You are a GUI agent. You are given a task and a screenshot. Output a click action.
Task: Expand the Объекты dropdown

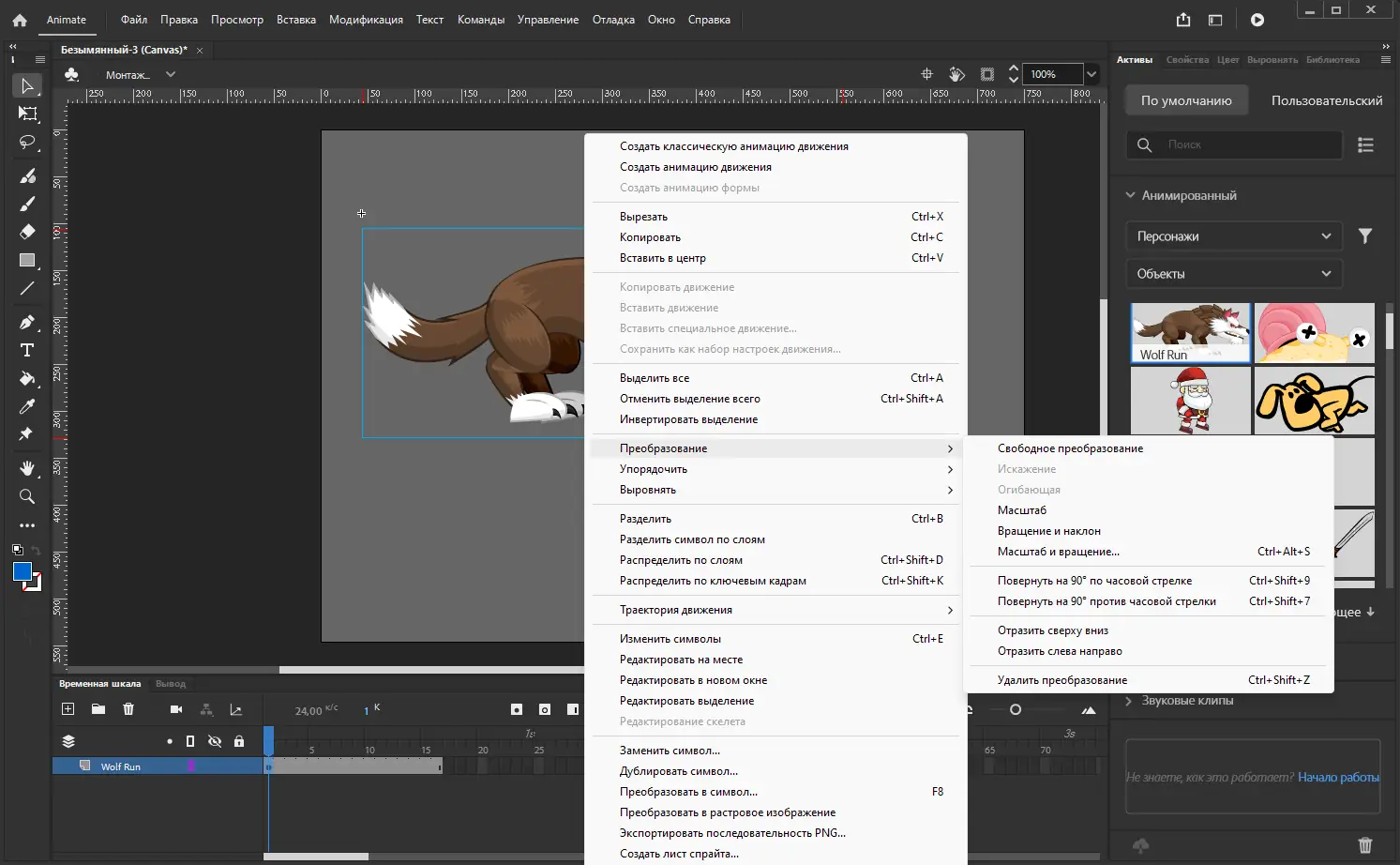click(1233, 274)
